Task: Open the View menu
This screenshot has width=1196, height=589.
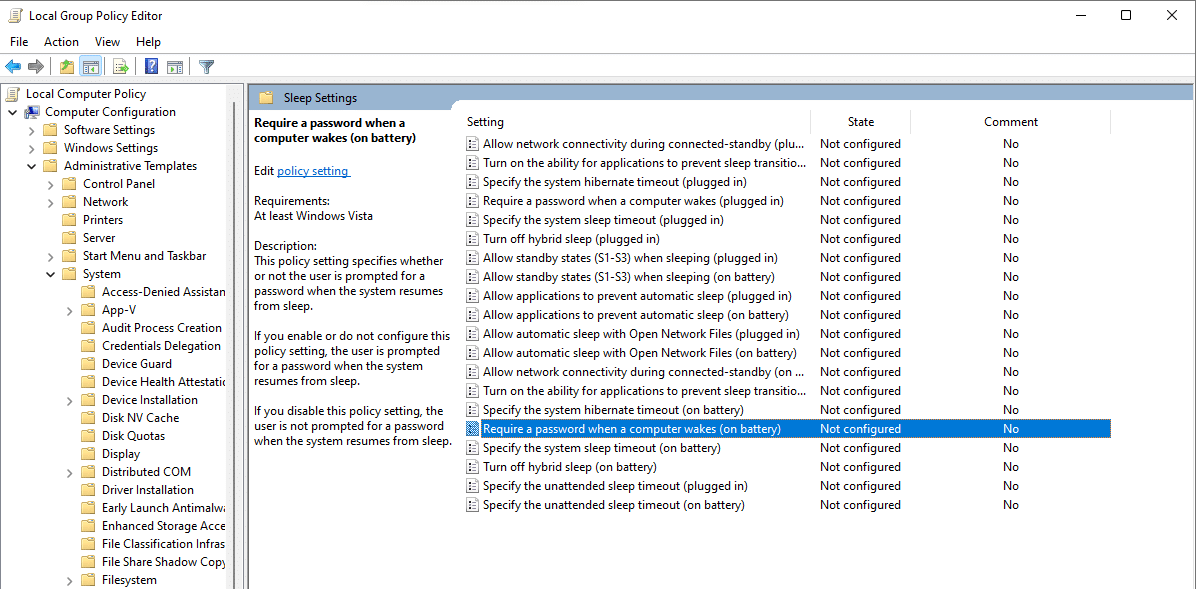Action: [x=107, y=42]
